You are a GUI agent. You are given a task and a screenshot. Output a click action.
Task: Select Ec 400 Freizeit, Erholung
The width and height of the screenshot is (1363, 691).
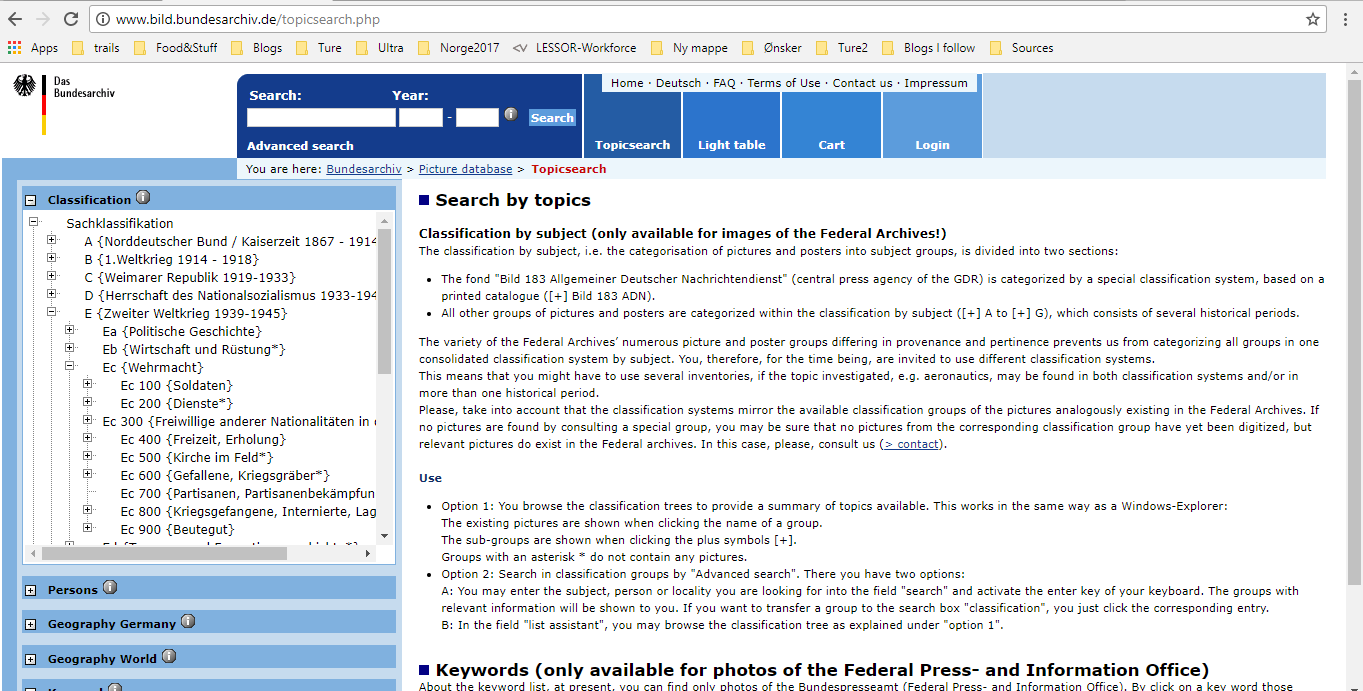click(x=203, y=439)
